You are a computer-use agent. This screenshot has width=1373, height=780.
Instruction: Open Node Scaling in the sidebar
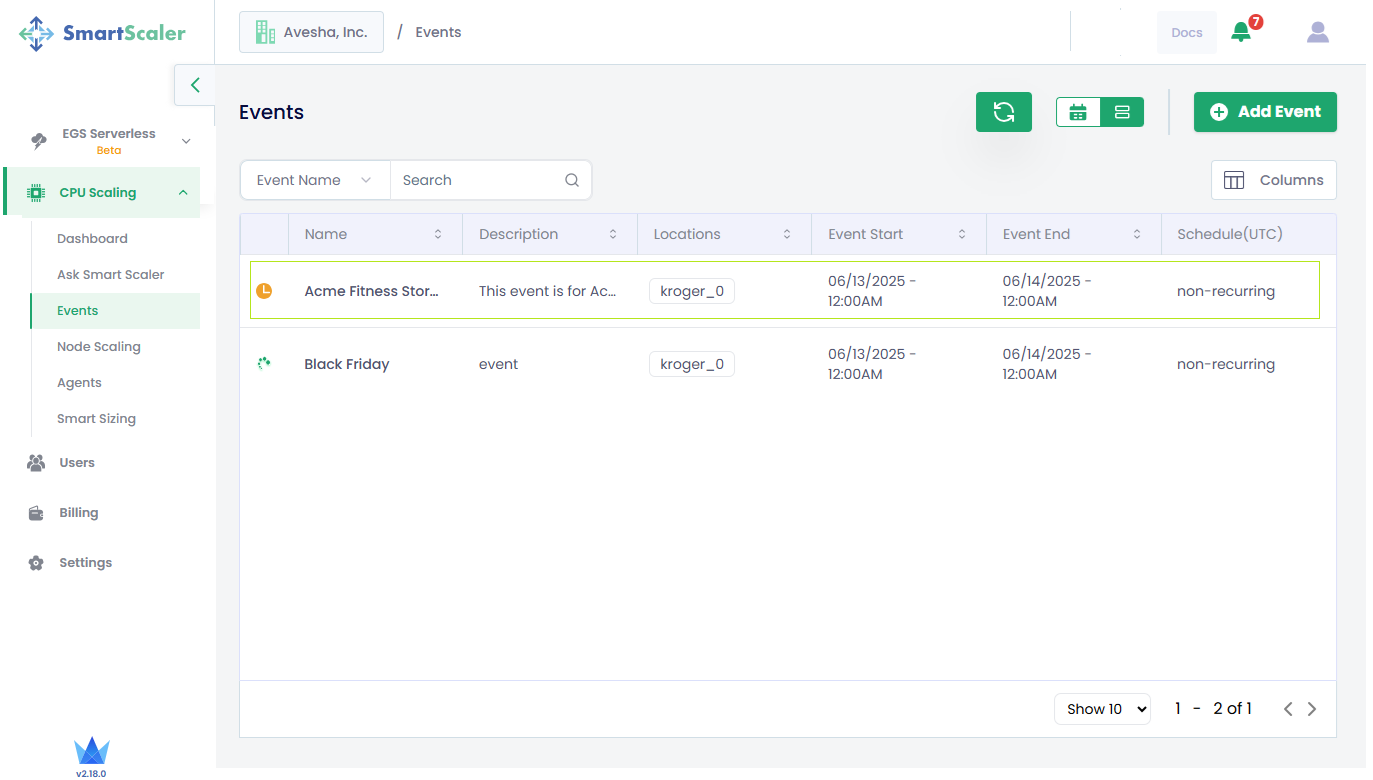pyautogui.click(x=99, y=347)
